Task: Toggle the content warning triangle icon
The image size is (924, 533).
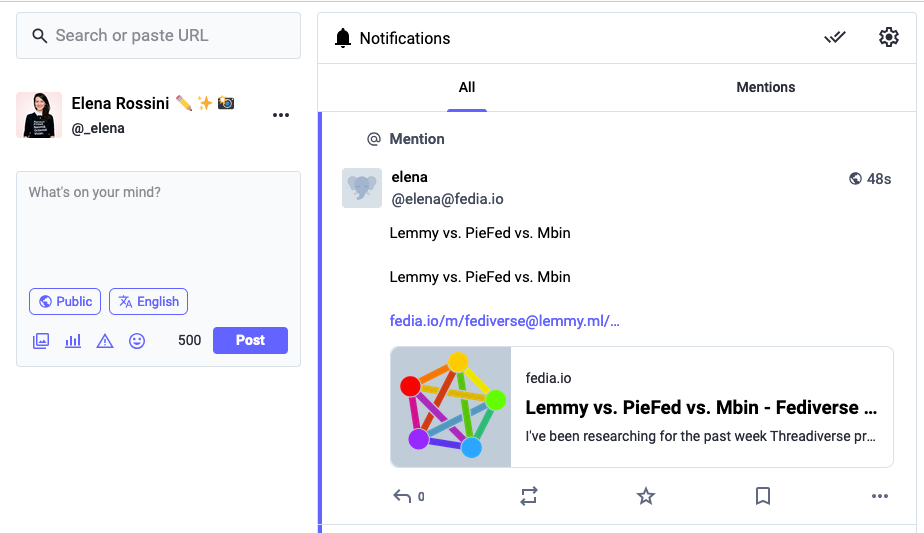Action: (x=105, y=341)
